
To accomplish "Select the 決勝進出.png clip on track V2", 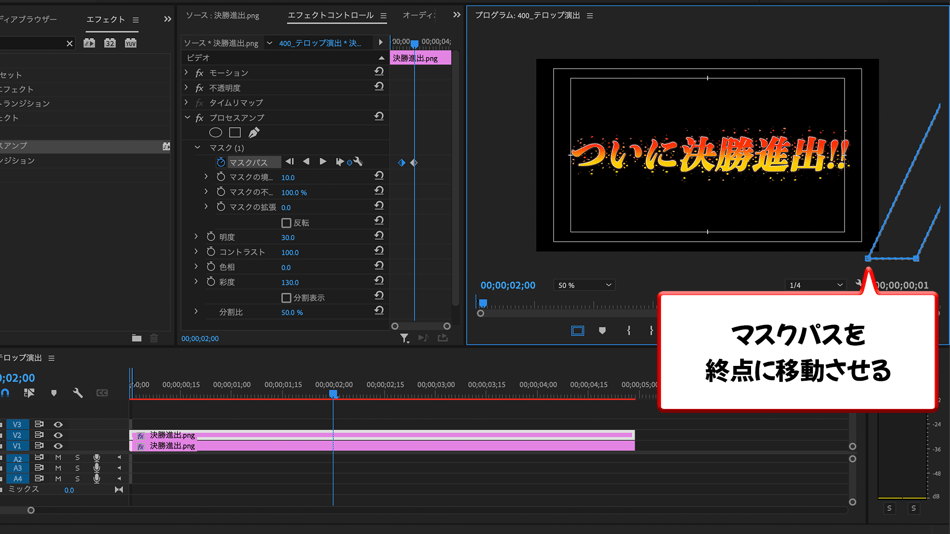I will (382, 436).
